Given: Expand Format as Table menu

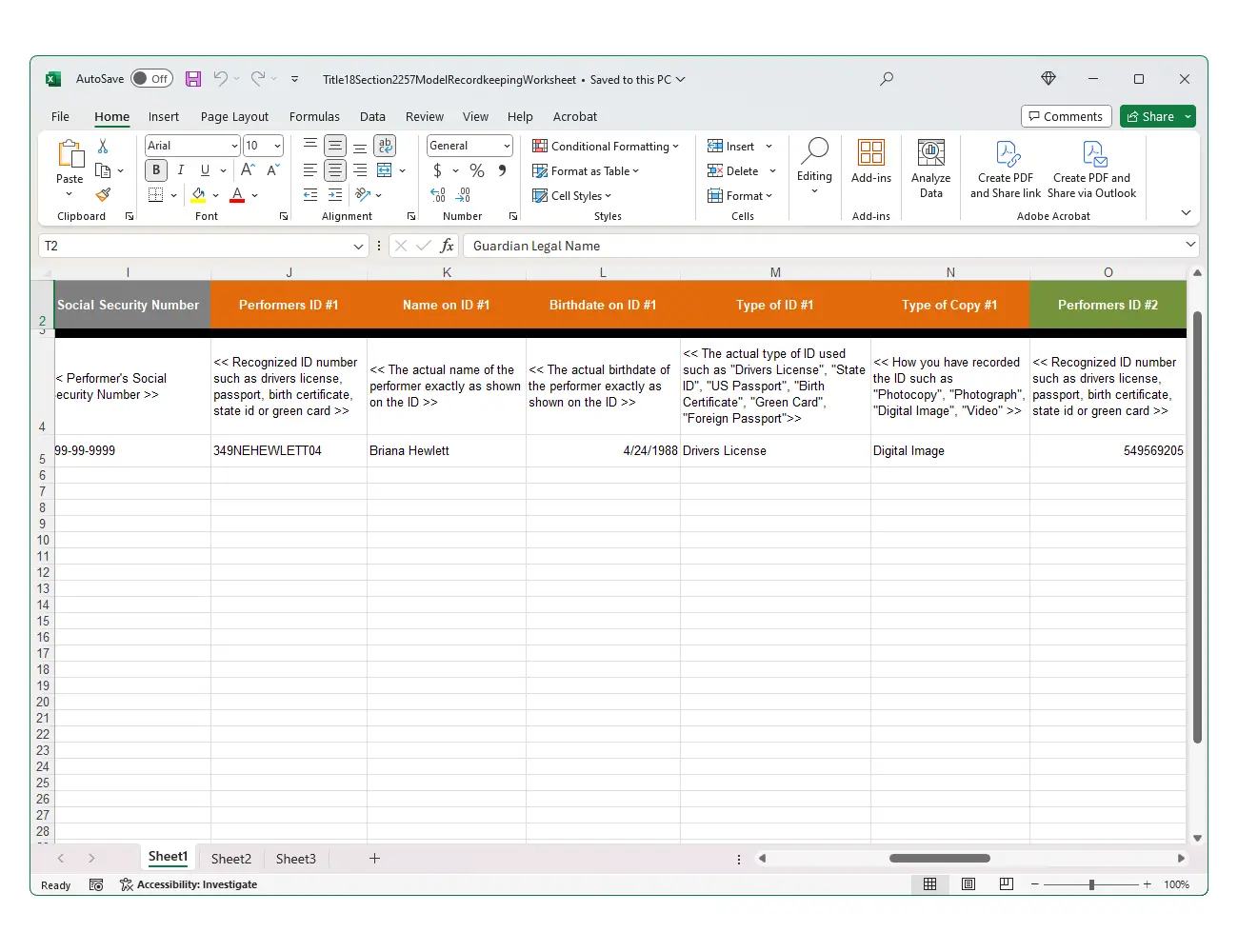Looking at the screenshot, I should pyautogui.click(x=586, y=170).
